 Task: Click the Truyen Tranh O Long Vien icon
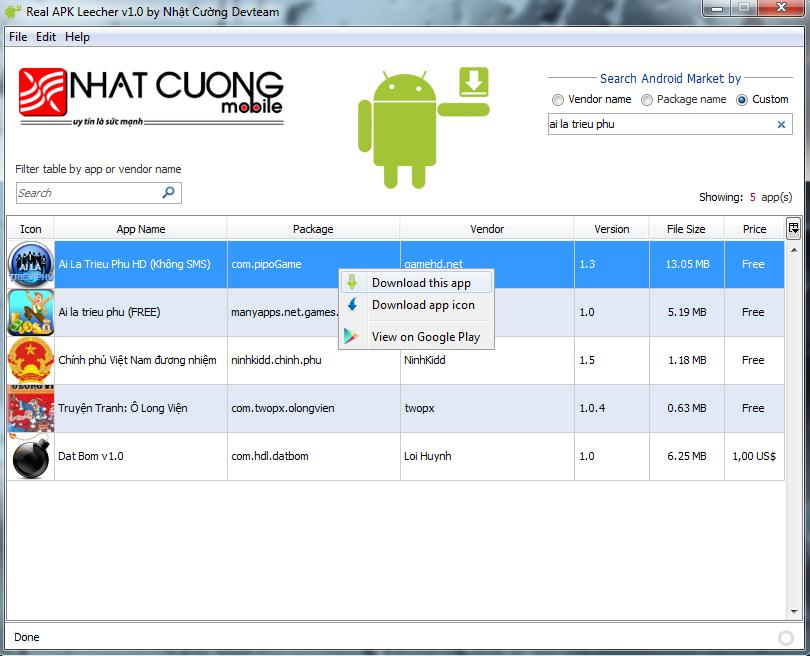pos(30,408)
